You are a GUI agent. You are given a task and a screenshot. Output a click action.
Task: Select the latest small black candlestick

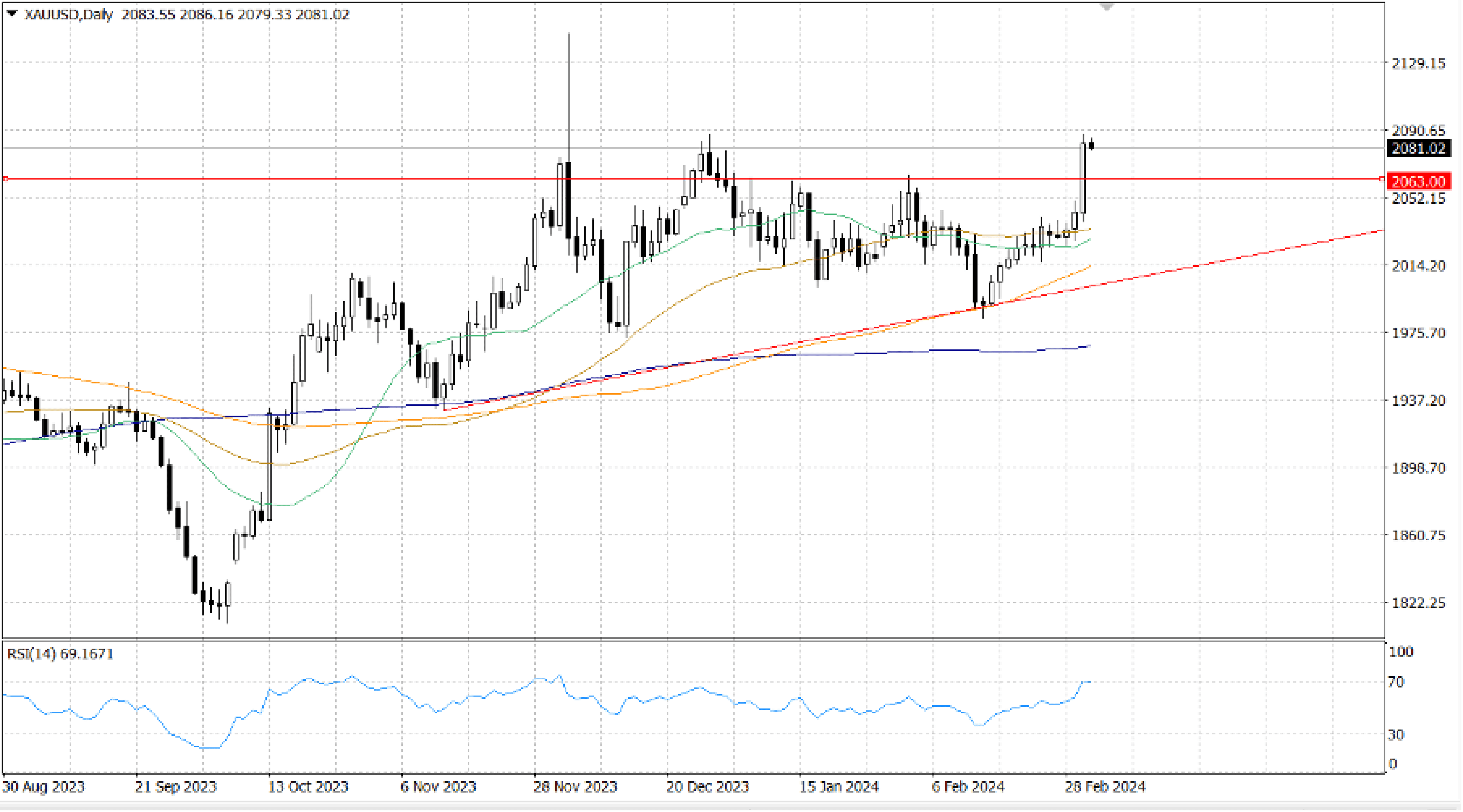[x=1092, y=146]
